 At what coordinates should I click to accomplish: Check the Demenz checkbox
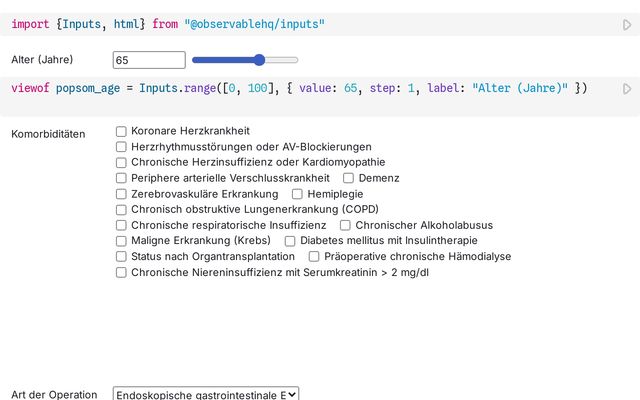coord(348,178)
